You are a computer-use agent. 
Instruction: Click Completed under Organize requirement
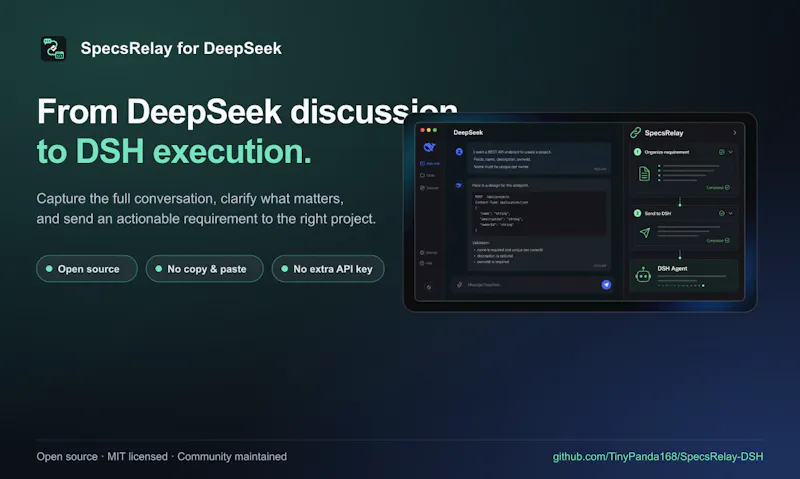pyautogui.click(x=718, y=188)
